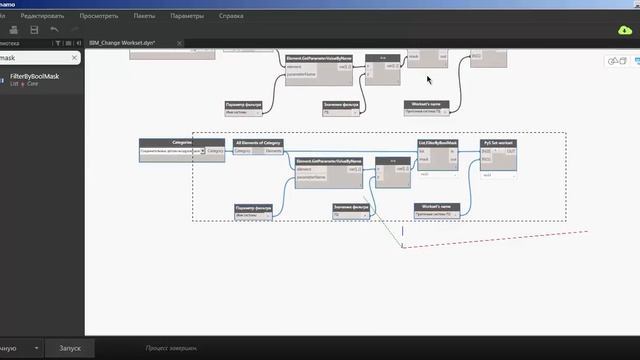Open the Параметры menu
The image size is (640, 360).
tap(187, 16)
